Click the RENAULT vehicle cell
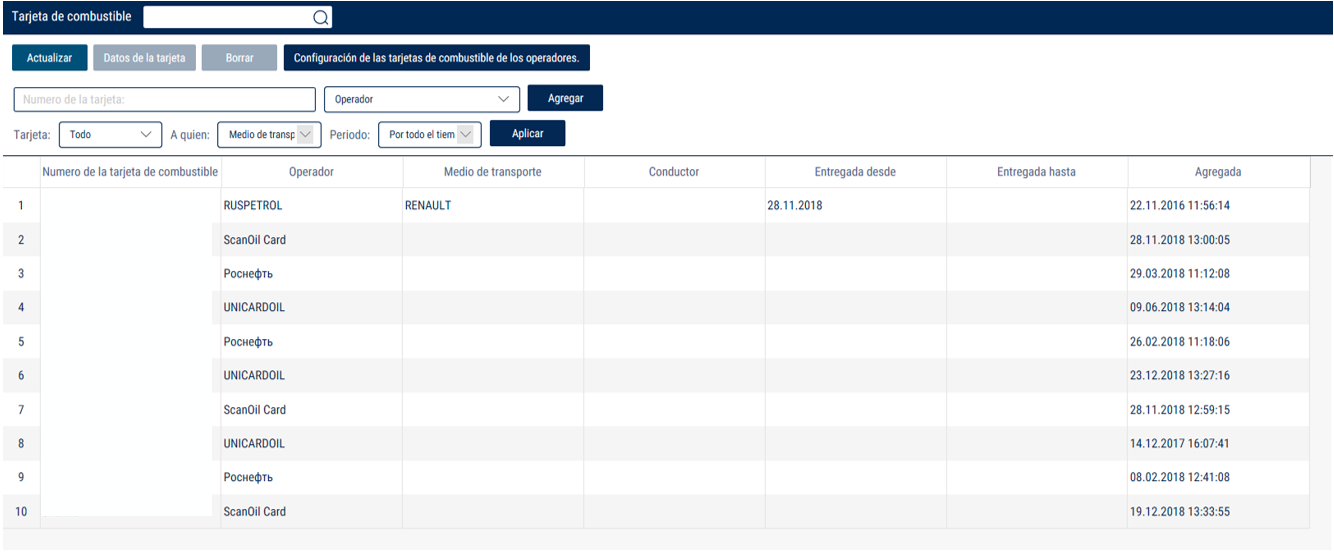1334x552 pixels. 428,205
